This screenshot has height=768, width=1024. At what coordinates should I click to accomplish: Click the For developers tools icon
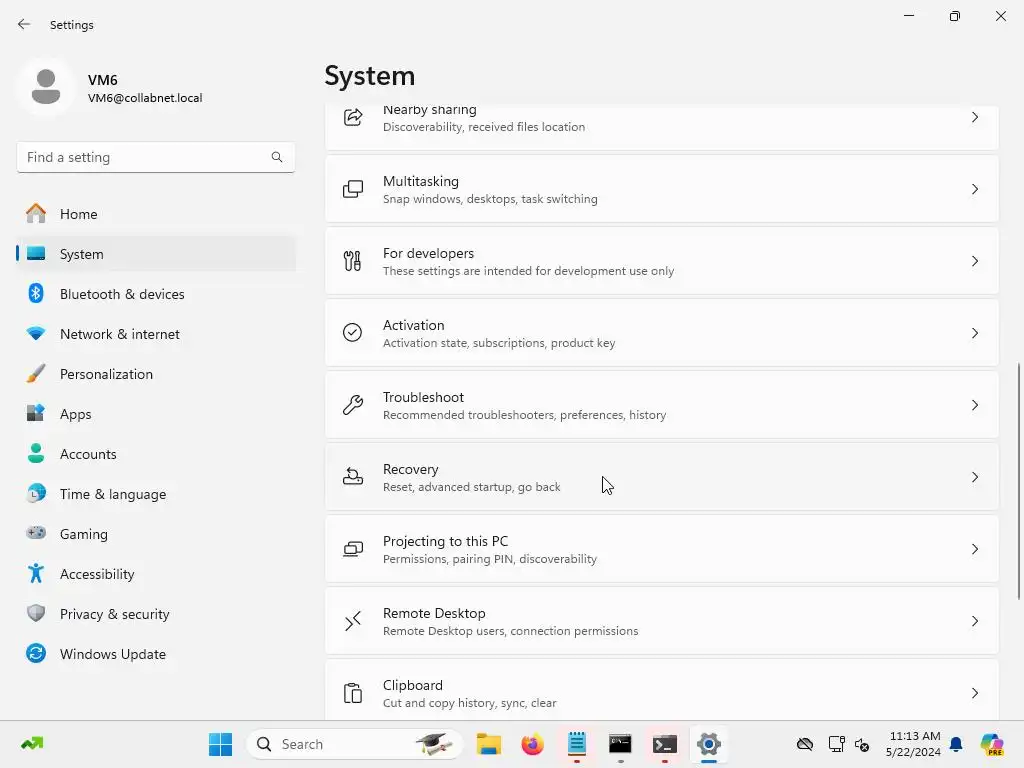pos(353,261)
